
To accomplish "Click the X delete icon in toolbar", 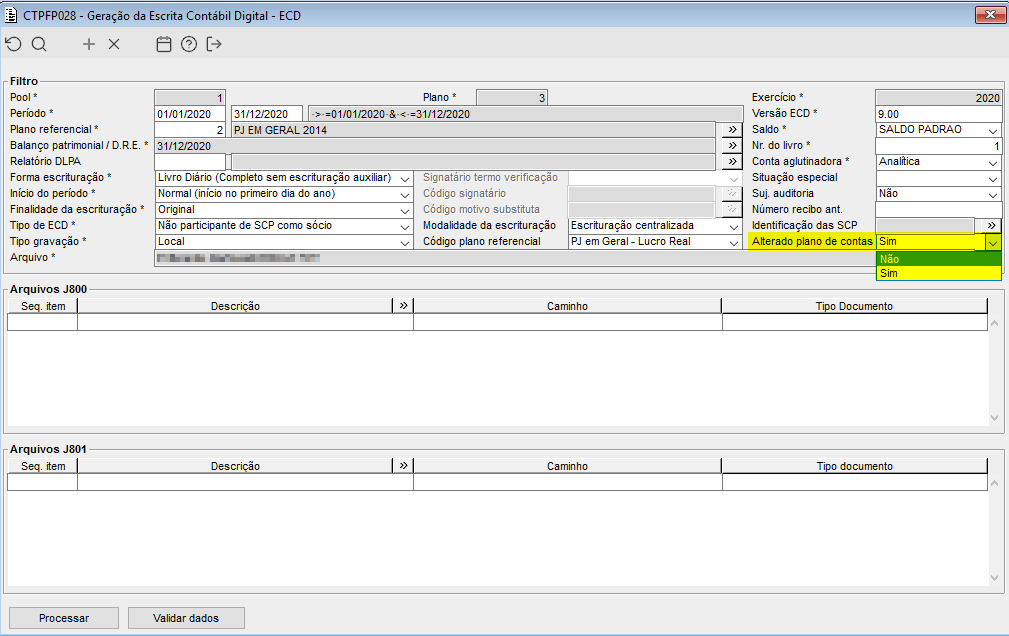I will [x=114, y=44].
